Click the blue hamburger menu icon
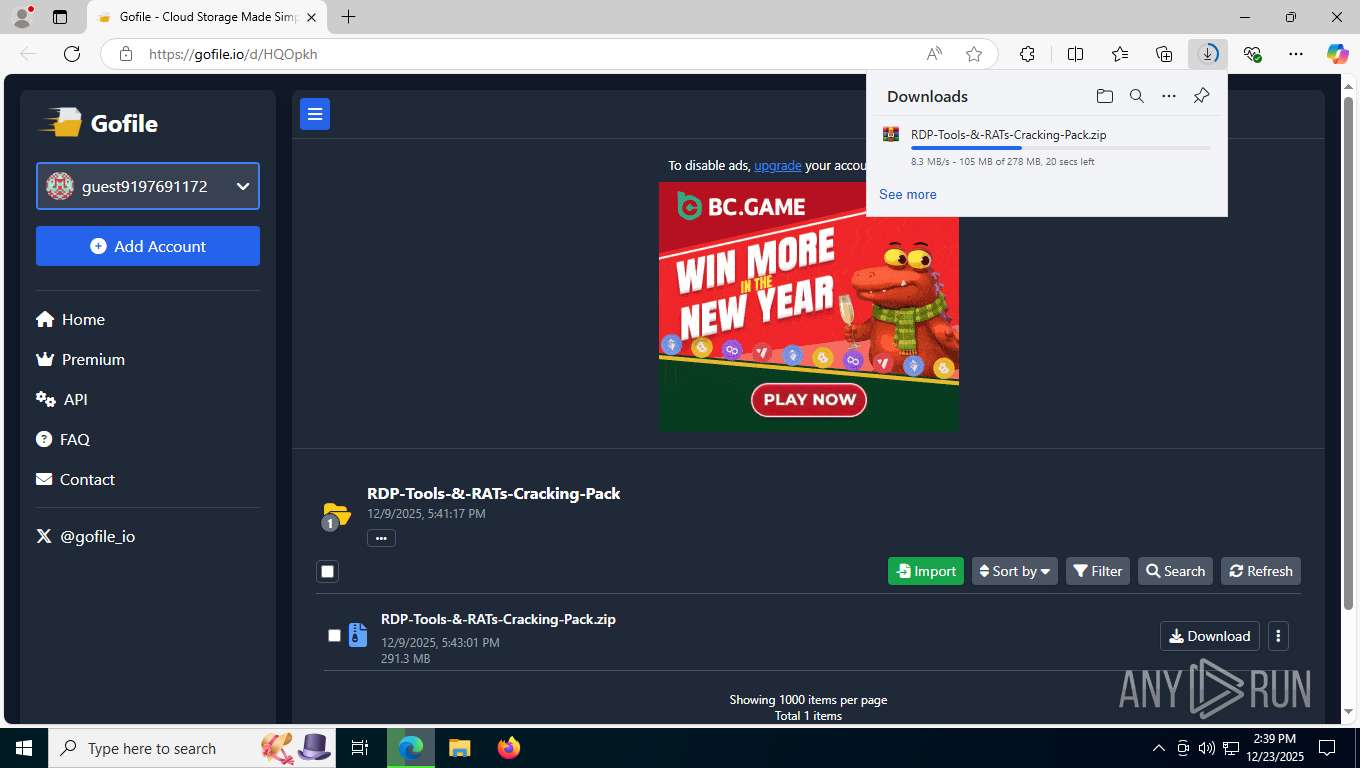 [x=315, y=114]
